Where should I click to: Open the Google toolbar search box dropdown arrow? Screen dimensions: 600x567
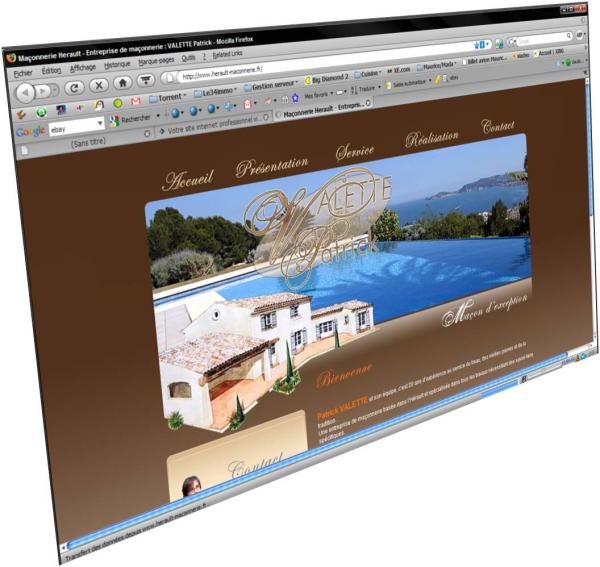tap(100, 123)
